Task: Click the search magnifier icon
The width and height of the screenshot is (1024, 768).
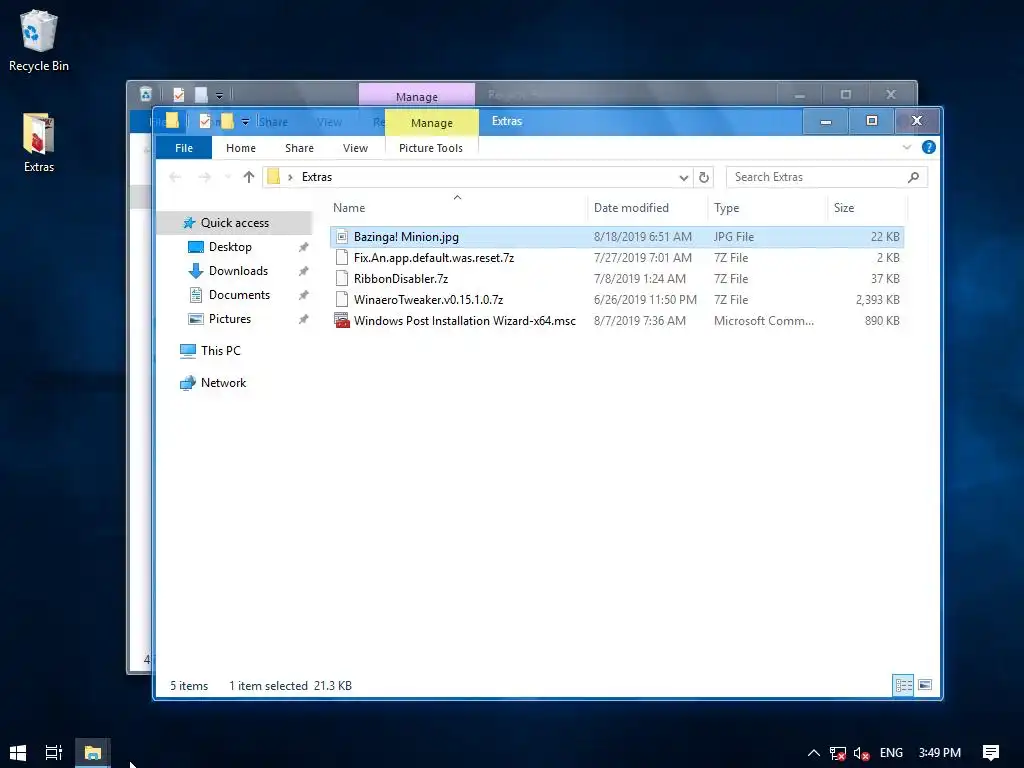Action: point(913,177)
